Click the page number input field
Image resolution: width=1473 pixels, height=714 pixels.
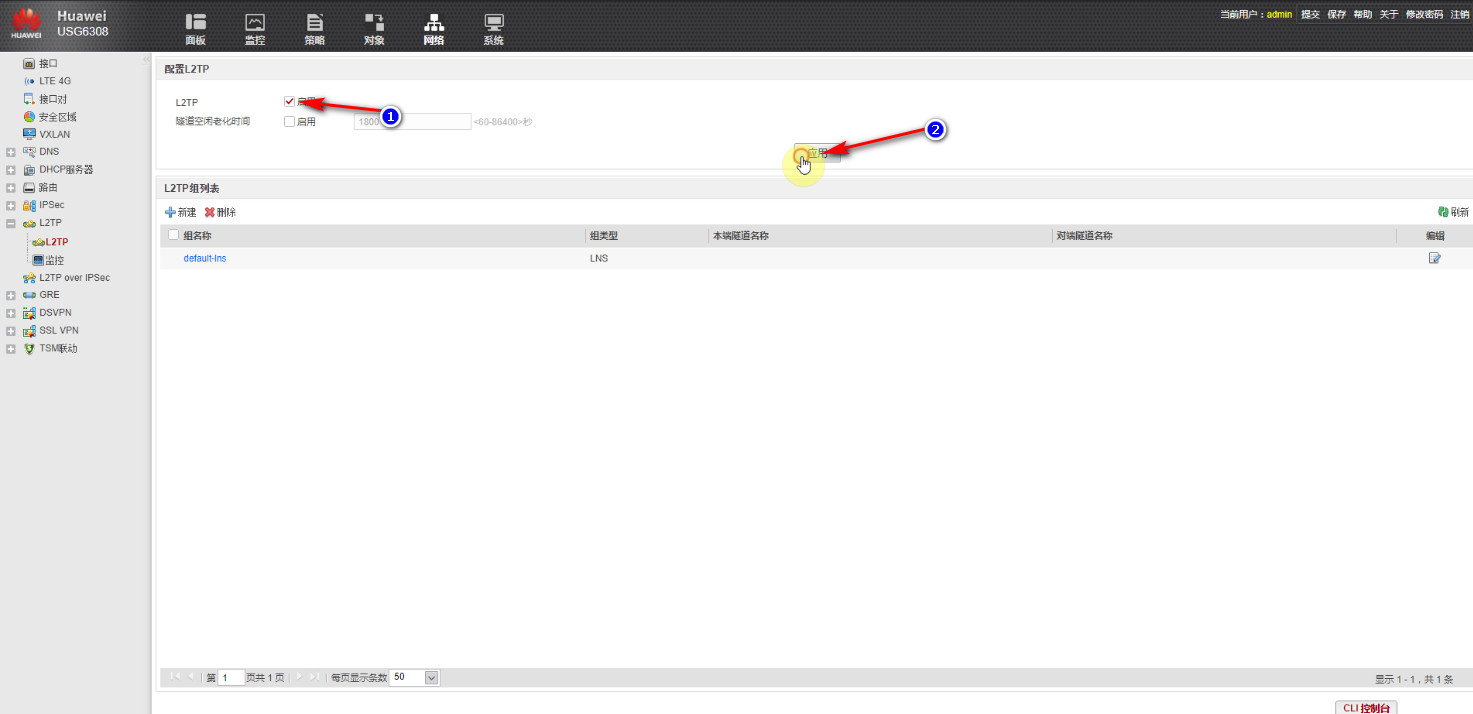tap(231, 677)
